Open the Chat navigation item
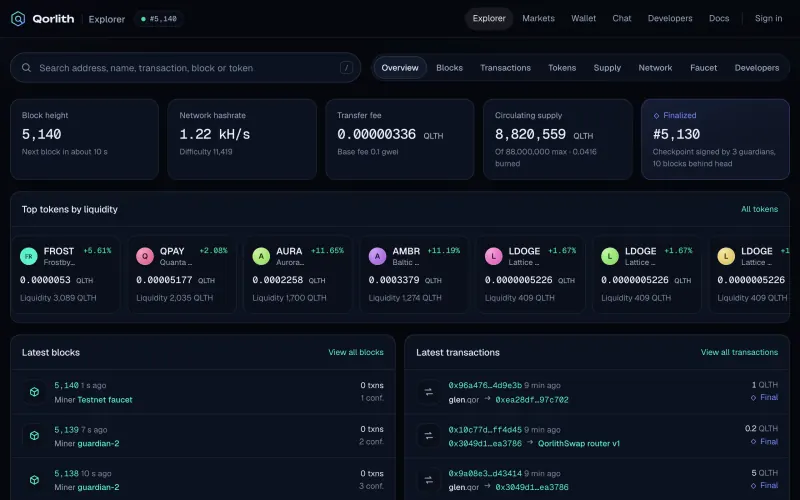800x500 pixels. tap(621, 18)
